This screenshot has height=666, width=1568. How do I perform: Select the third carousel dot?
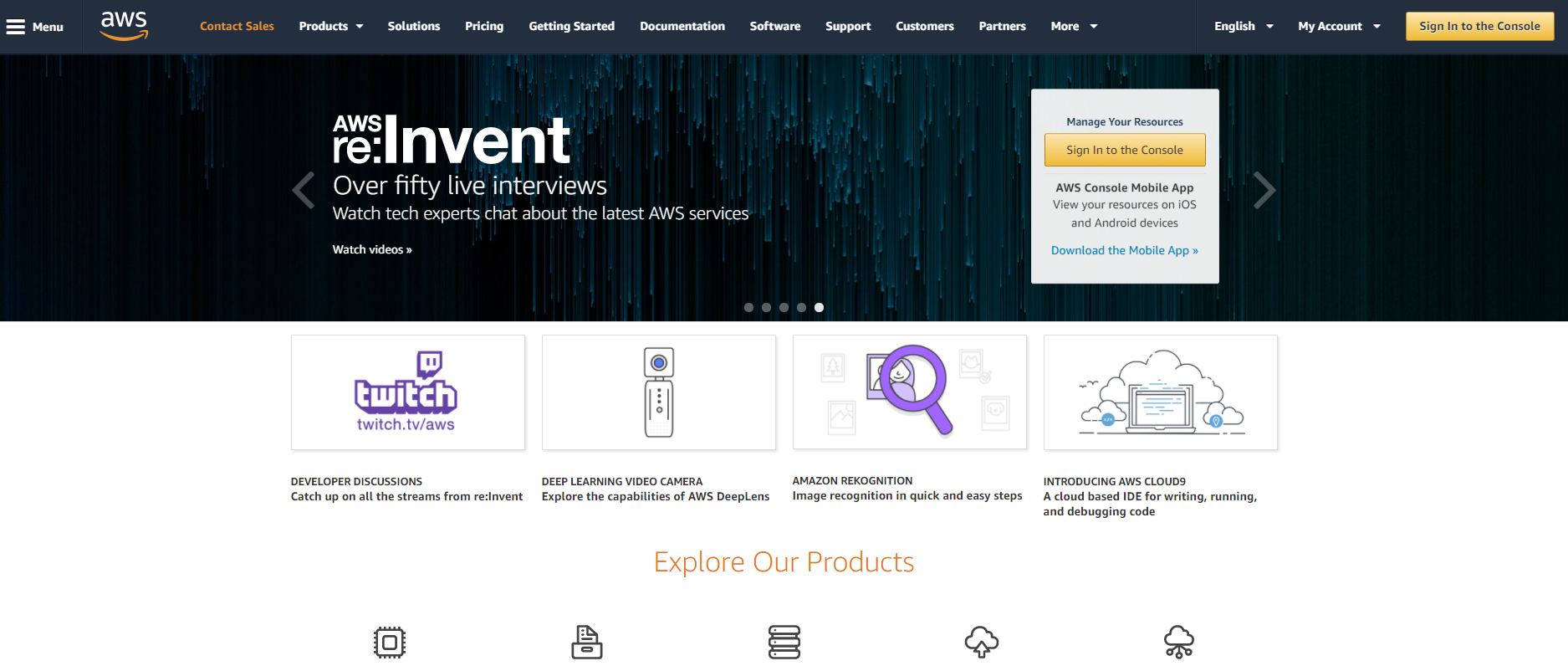[784, 307]
